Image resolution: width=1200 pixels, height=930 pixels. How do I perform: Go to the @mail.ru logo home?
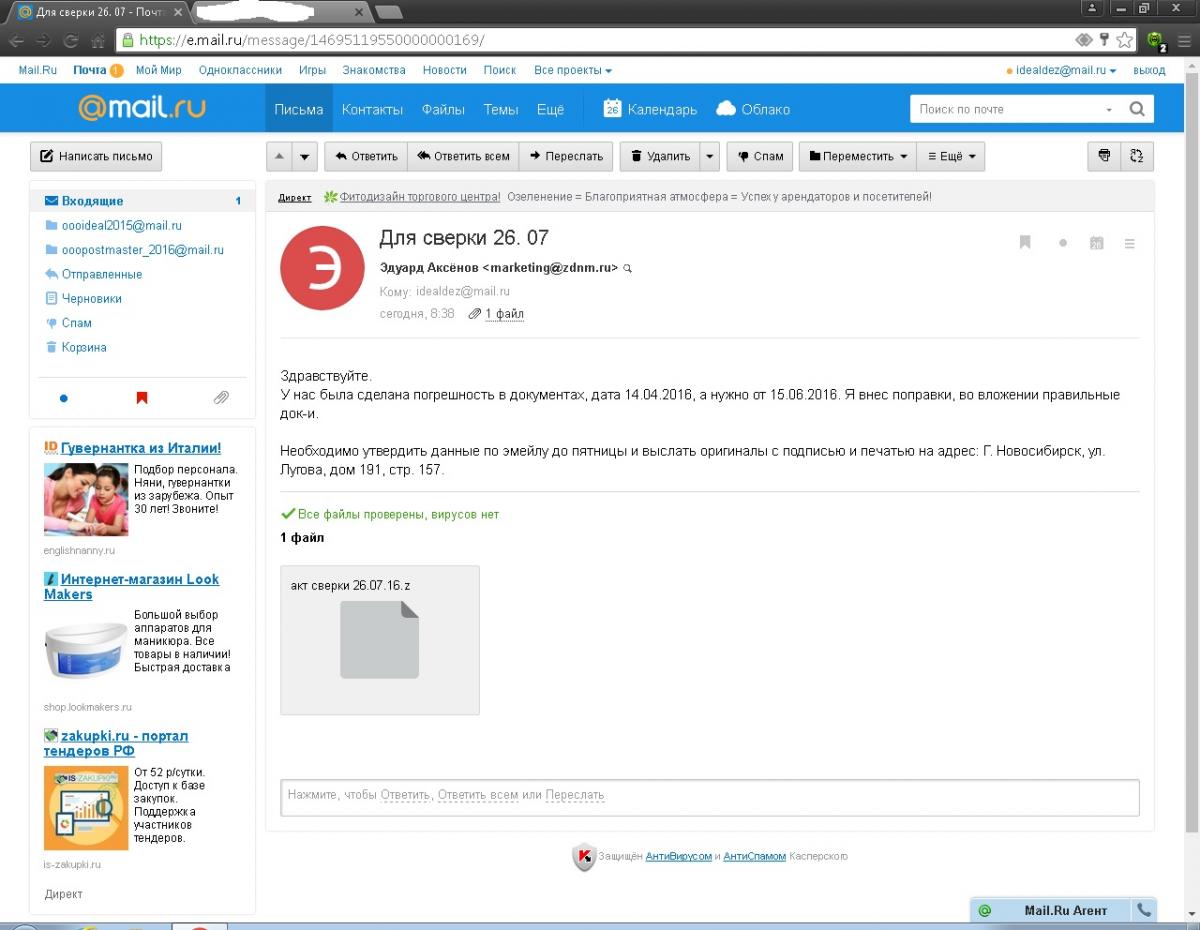tap(142, 107)
